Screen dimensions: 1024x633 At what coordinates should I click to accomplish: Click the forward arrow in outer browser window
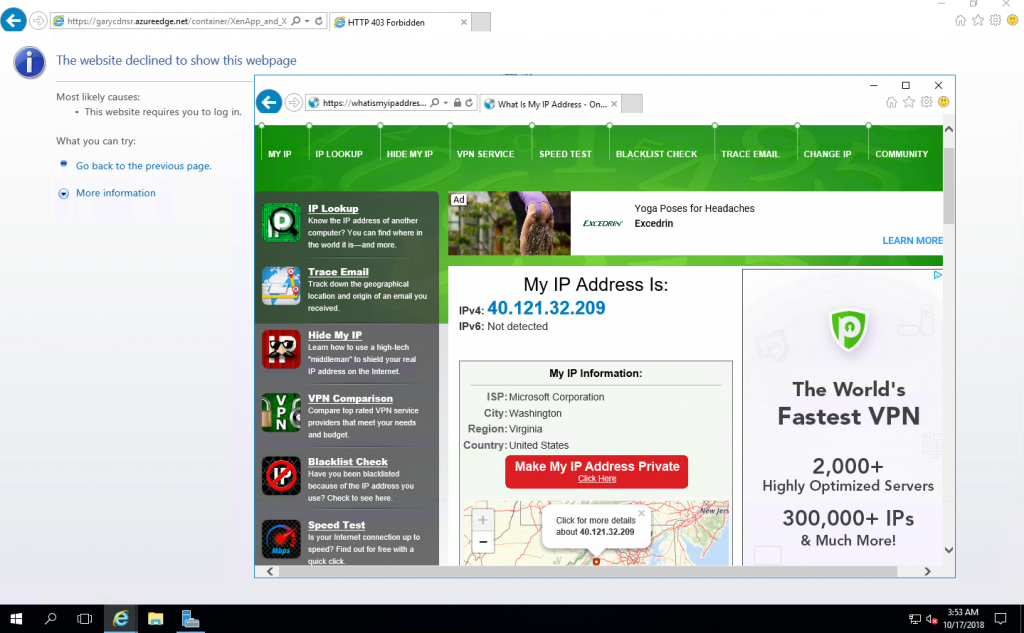click(39, 21)
